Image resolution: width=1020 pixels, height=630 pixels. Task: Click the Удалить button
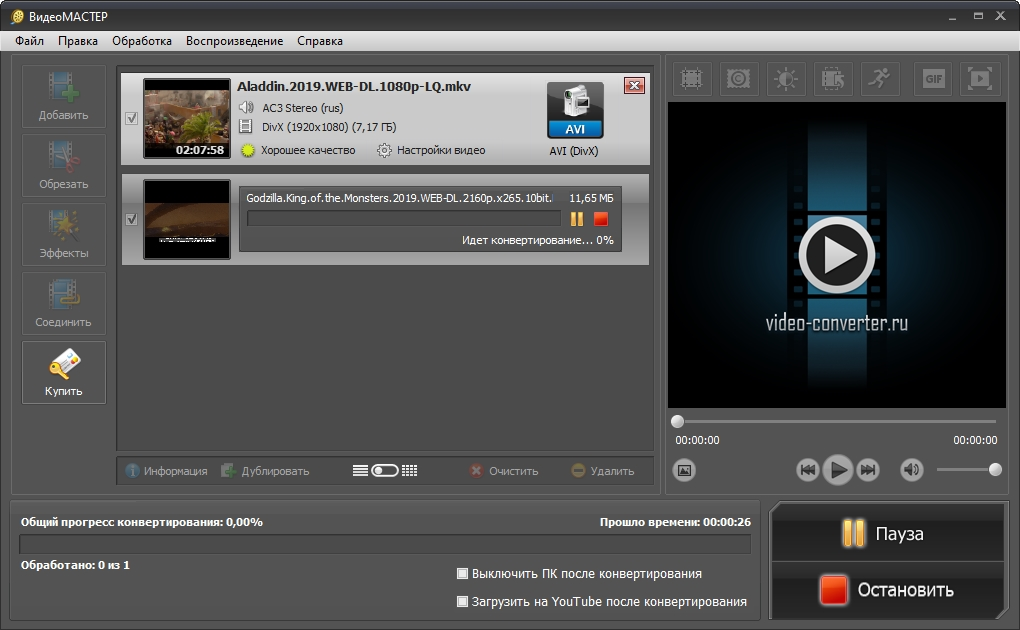[602, 471]
